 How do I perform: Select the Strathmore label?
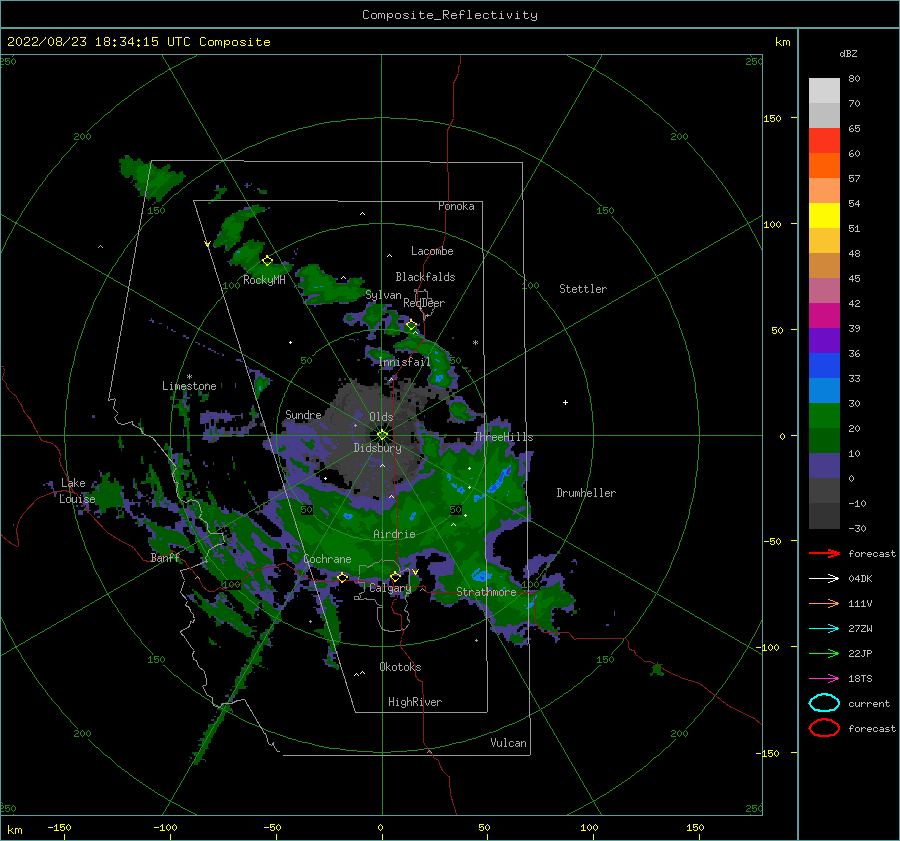[x=486, y=592]
